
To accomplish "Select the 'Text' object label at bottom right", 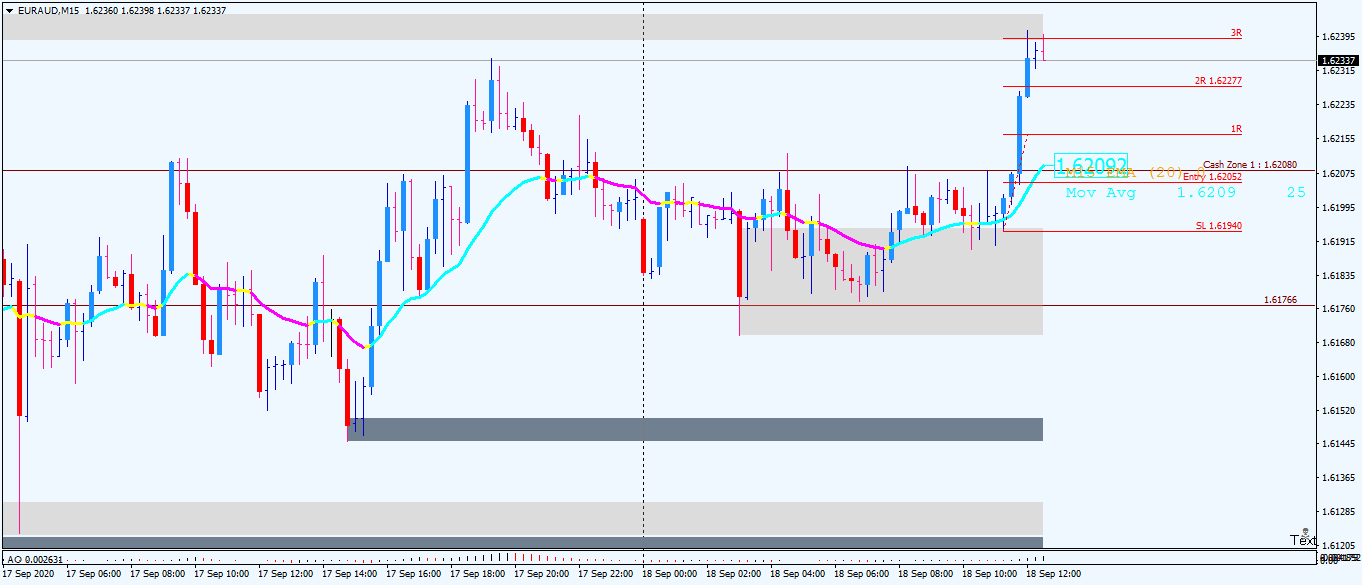I will (1302, 540).
